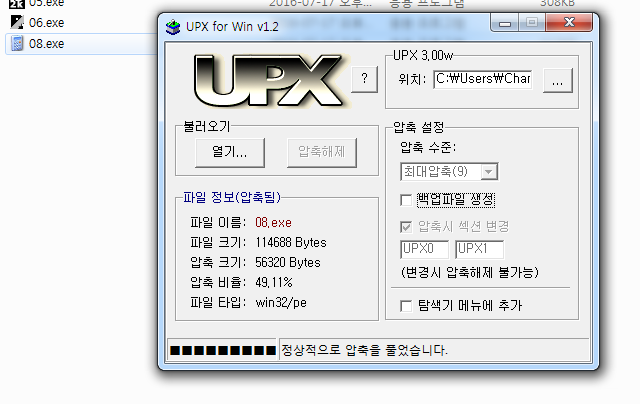Minimize the UPX for Win window

pos(504,23)
